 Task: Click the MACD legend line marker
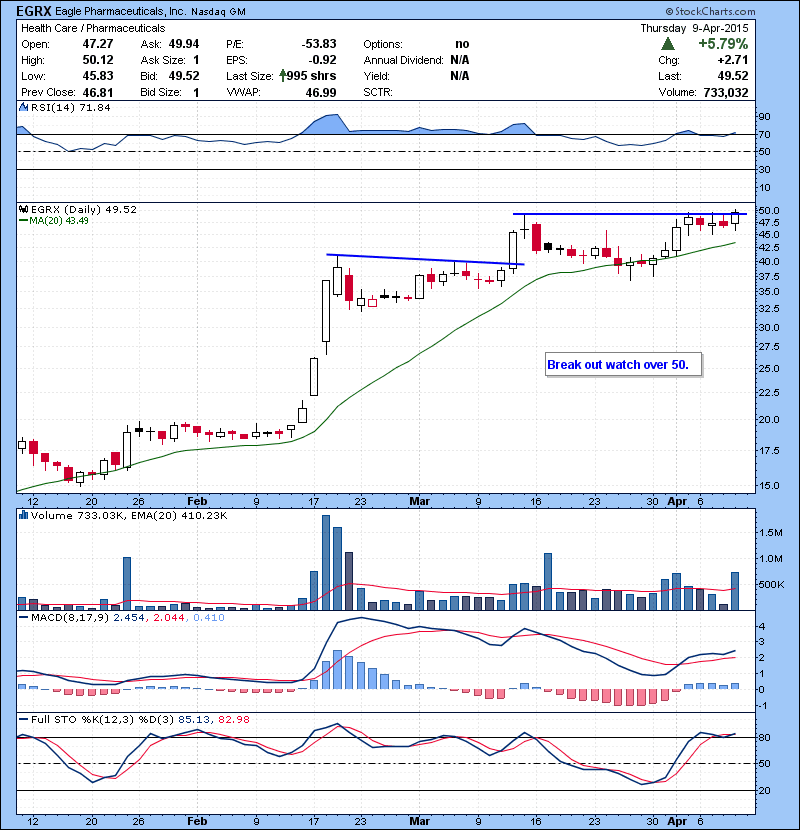tap(23, 618)
